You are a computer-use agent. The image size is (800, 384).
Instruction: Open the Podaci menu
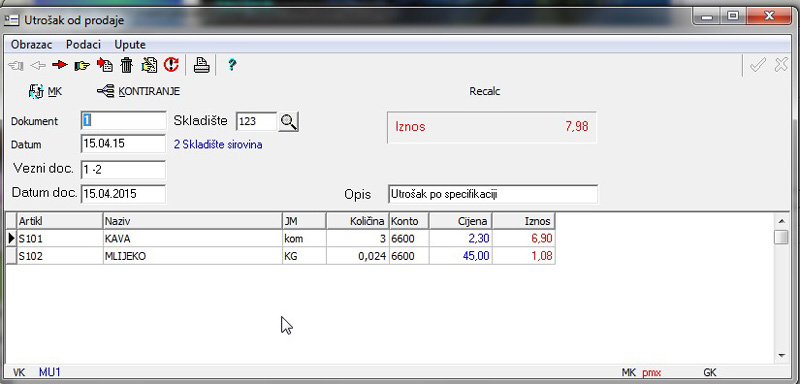point(83,44)
